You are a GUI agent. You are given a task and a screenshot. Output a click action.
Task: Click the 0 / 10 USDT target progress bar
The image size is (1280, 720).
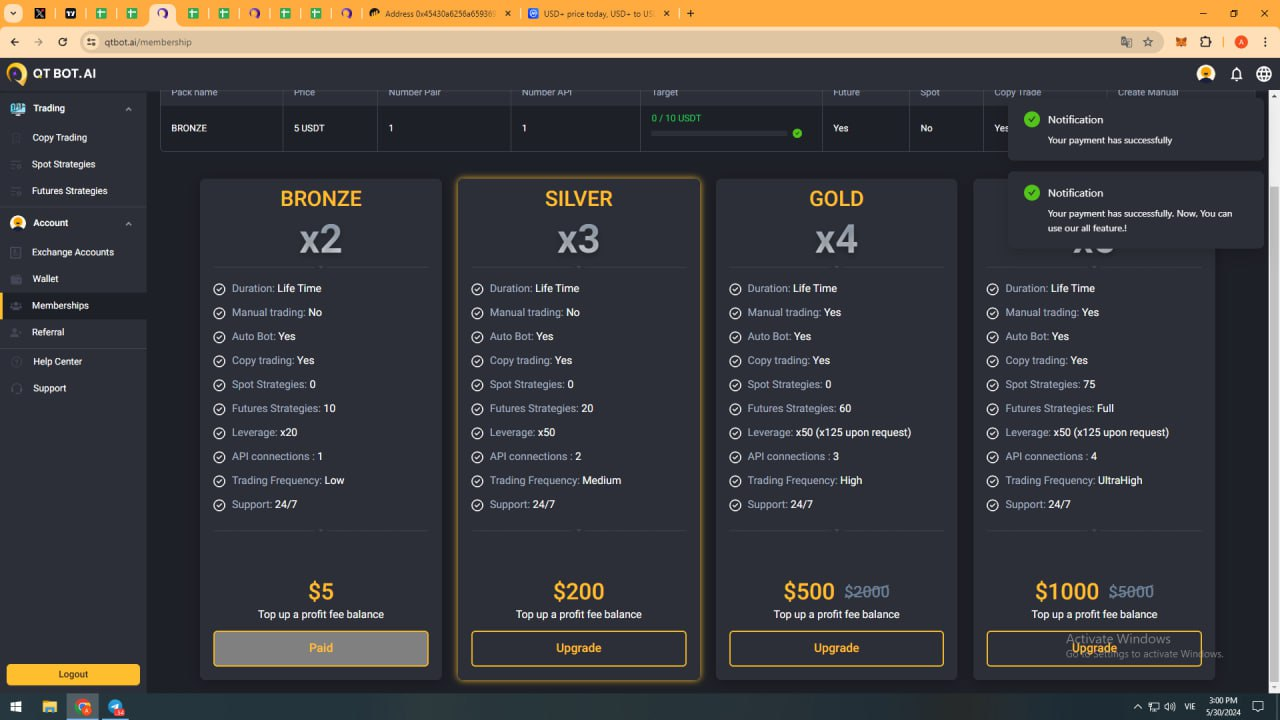tap(720, 133)
